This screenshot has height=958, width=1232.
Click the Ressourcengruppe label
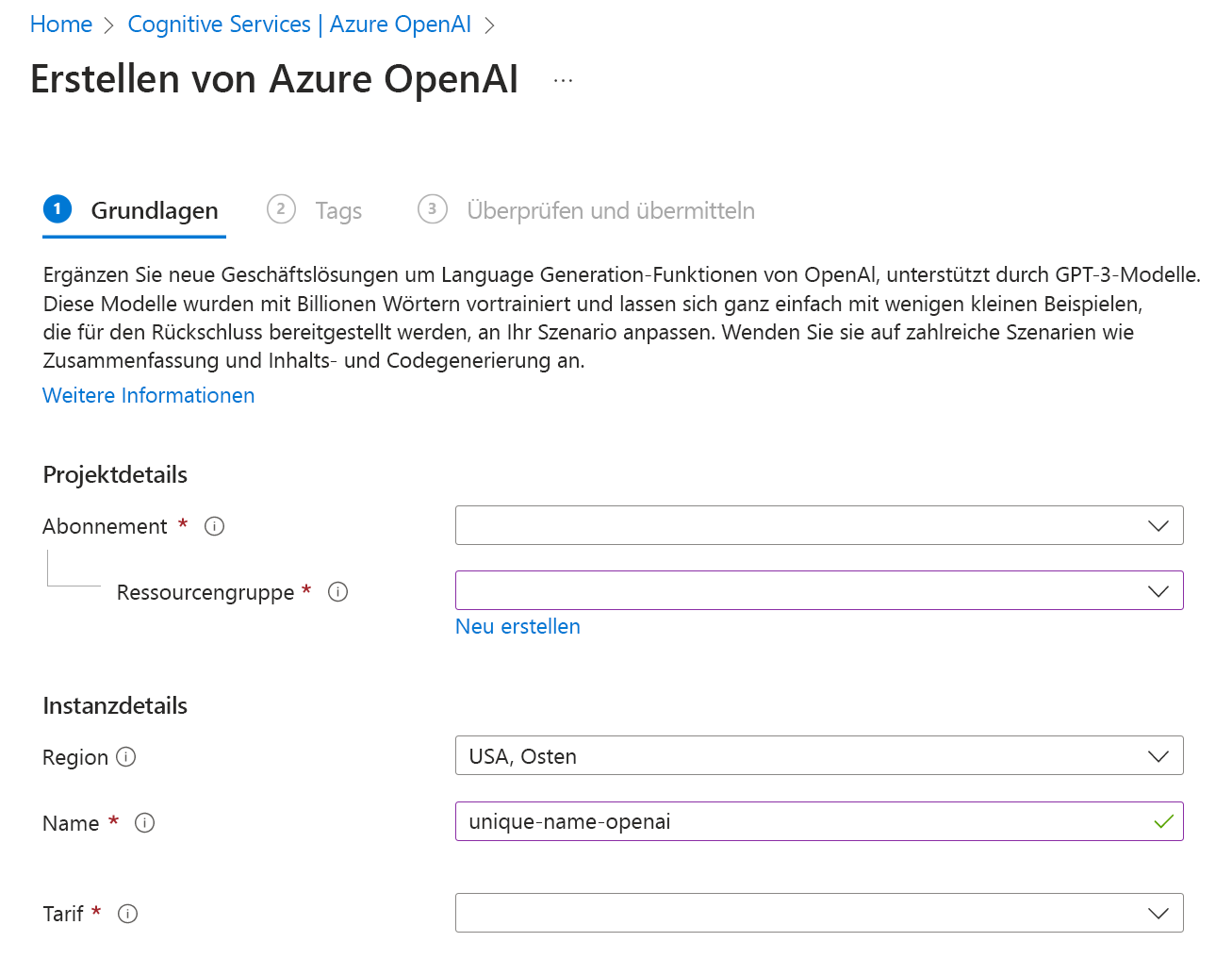(205, 592)
